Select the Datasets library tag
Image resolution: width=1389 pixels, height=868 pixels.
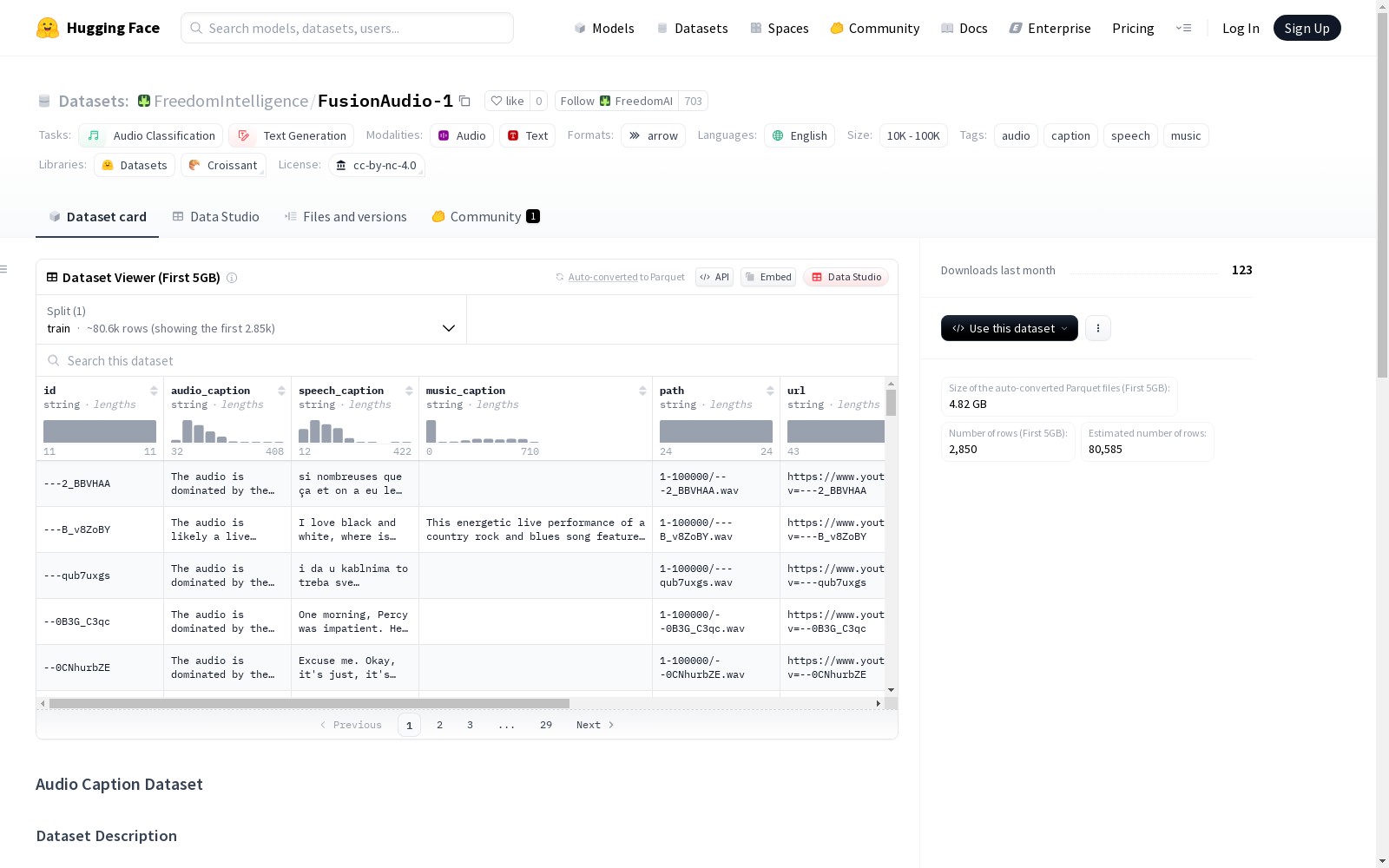point(135,165)
